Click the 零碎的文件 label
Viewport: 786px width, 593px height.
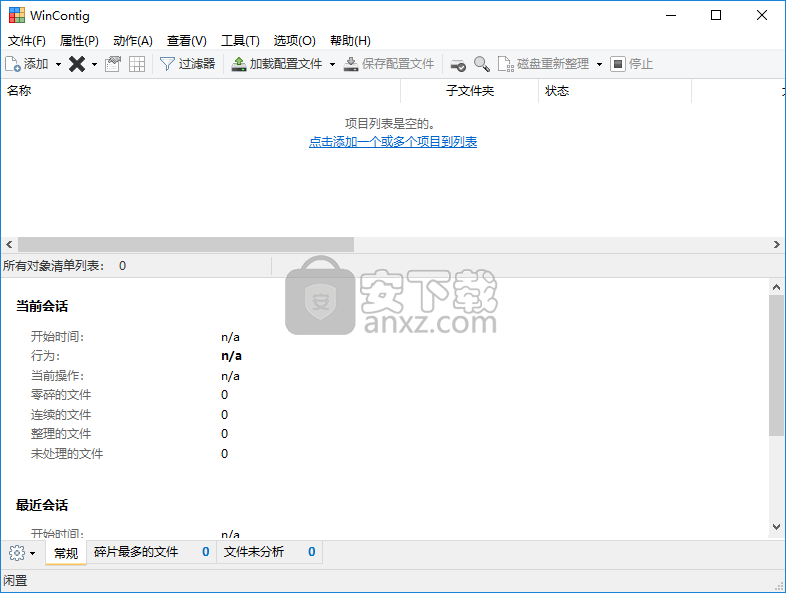[x=61, y=395]
